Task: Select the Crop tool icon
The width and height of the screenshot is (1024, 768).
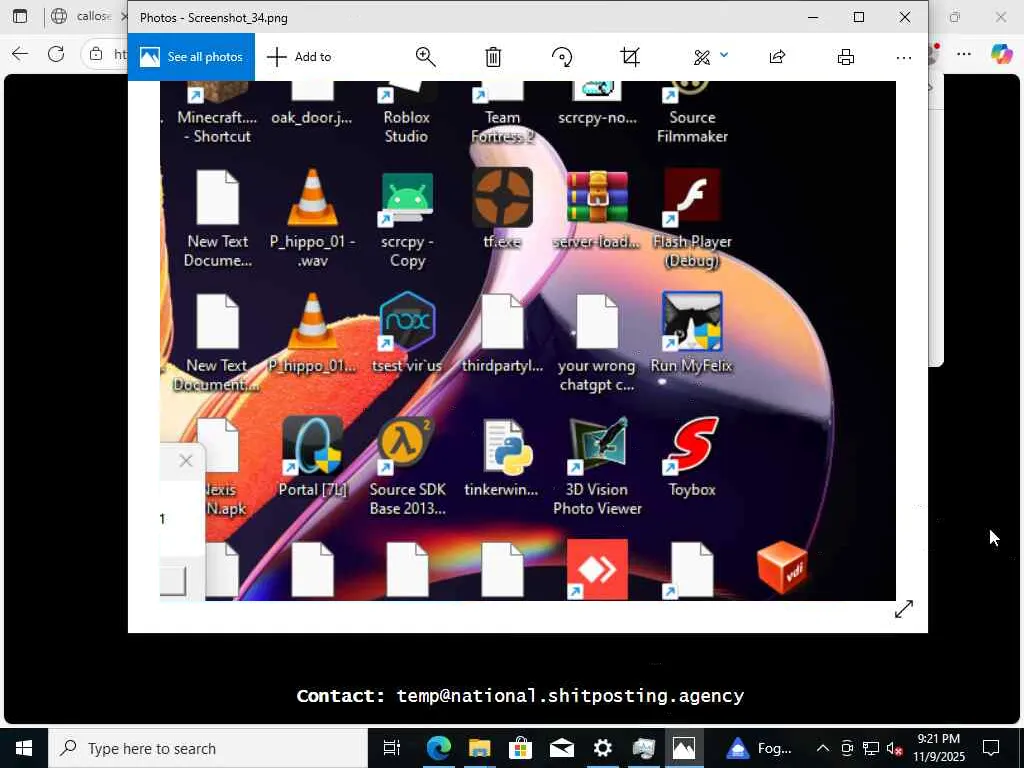Action: click(x=630, y=57)
